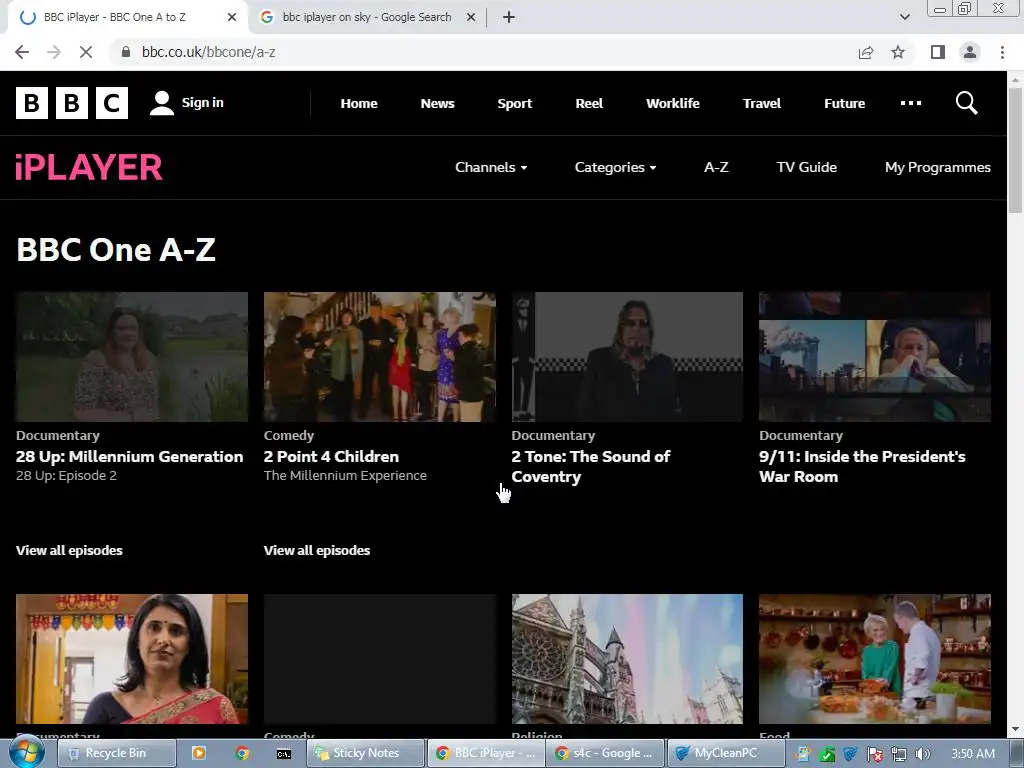Open the Worklife section
The height and width of the screenshot is (768, 1024).
[673, 103]
